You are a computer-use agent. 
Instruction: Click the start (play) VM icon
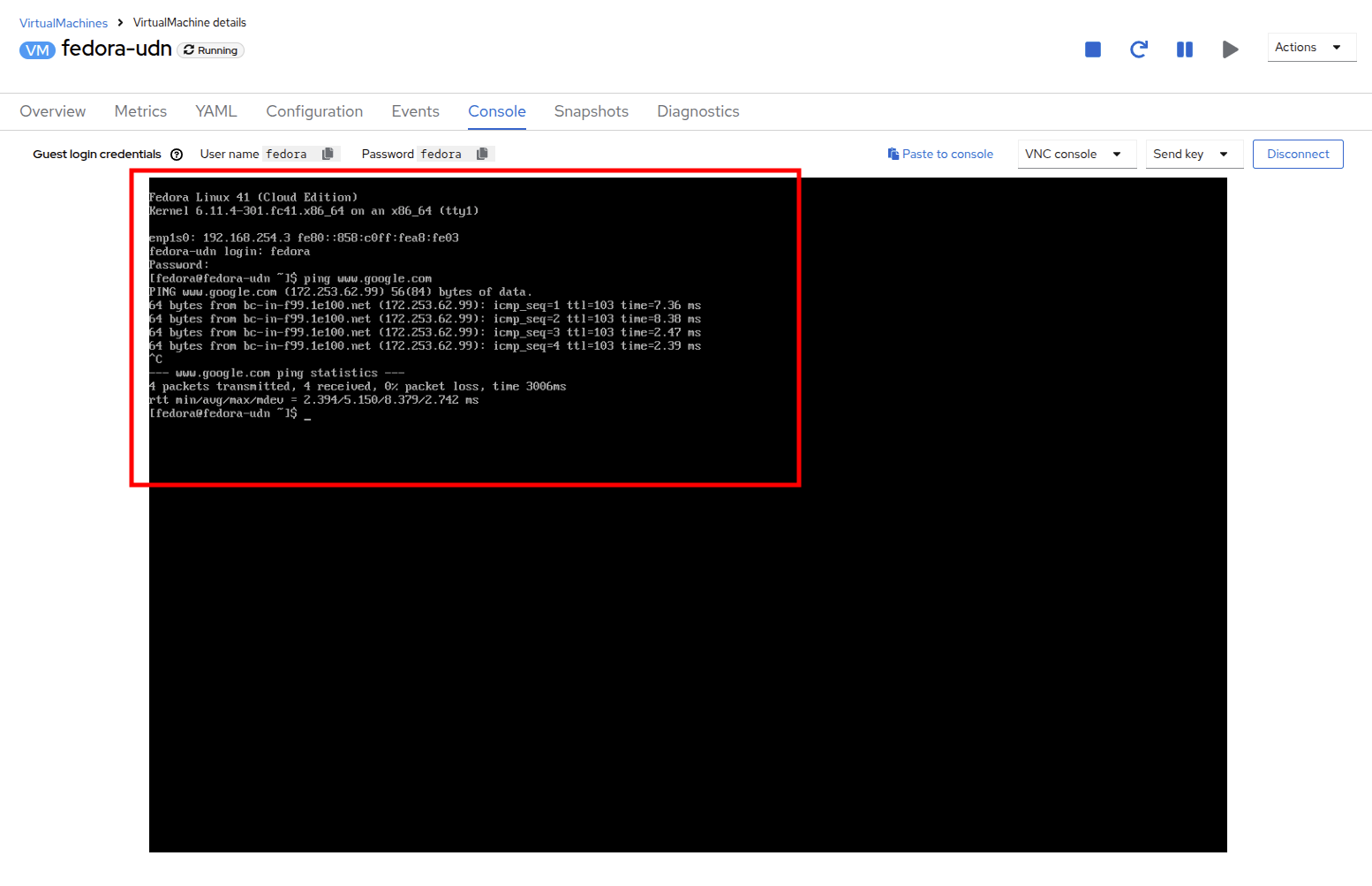click(1230, 49)
